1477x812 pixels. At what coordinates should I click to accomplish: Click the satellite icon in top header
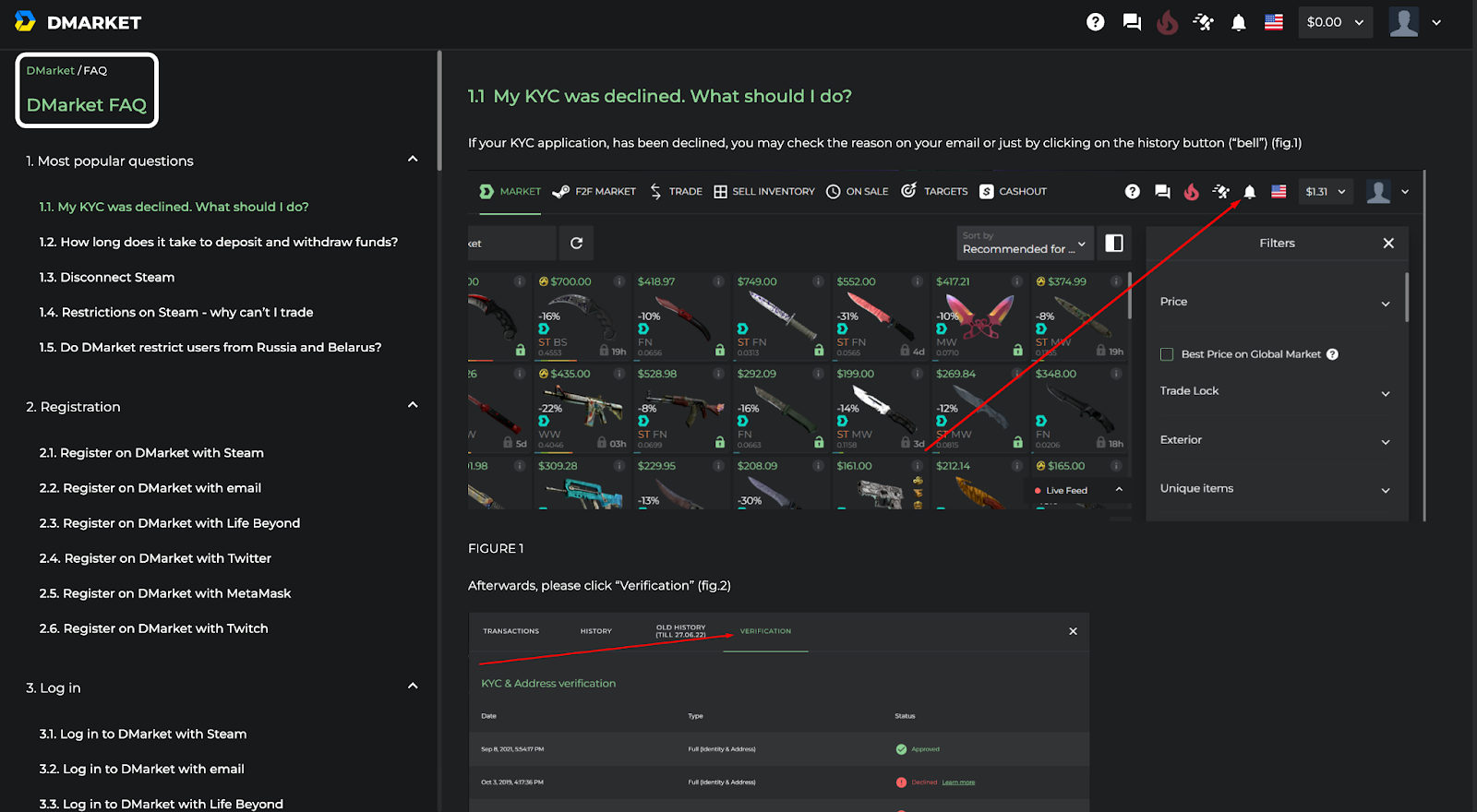coord(1203,22)
